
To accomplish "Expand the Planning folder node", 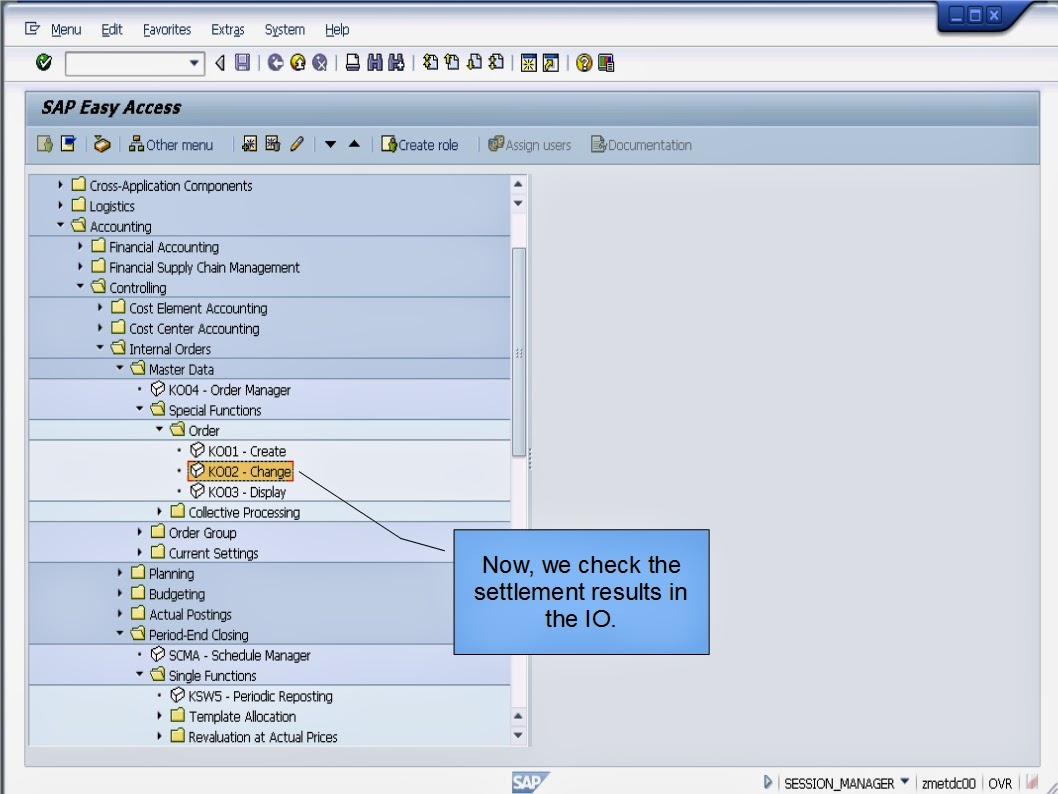I will 119,573.
